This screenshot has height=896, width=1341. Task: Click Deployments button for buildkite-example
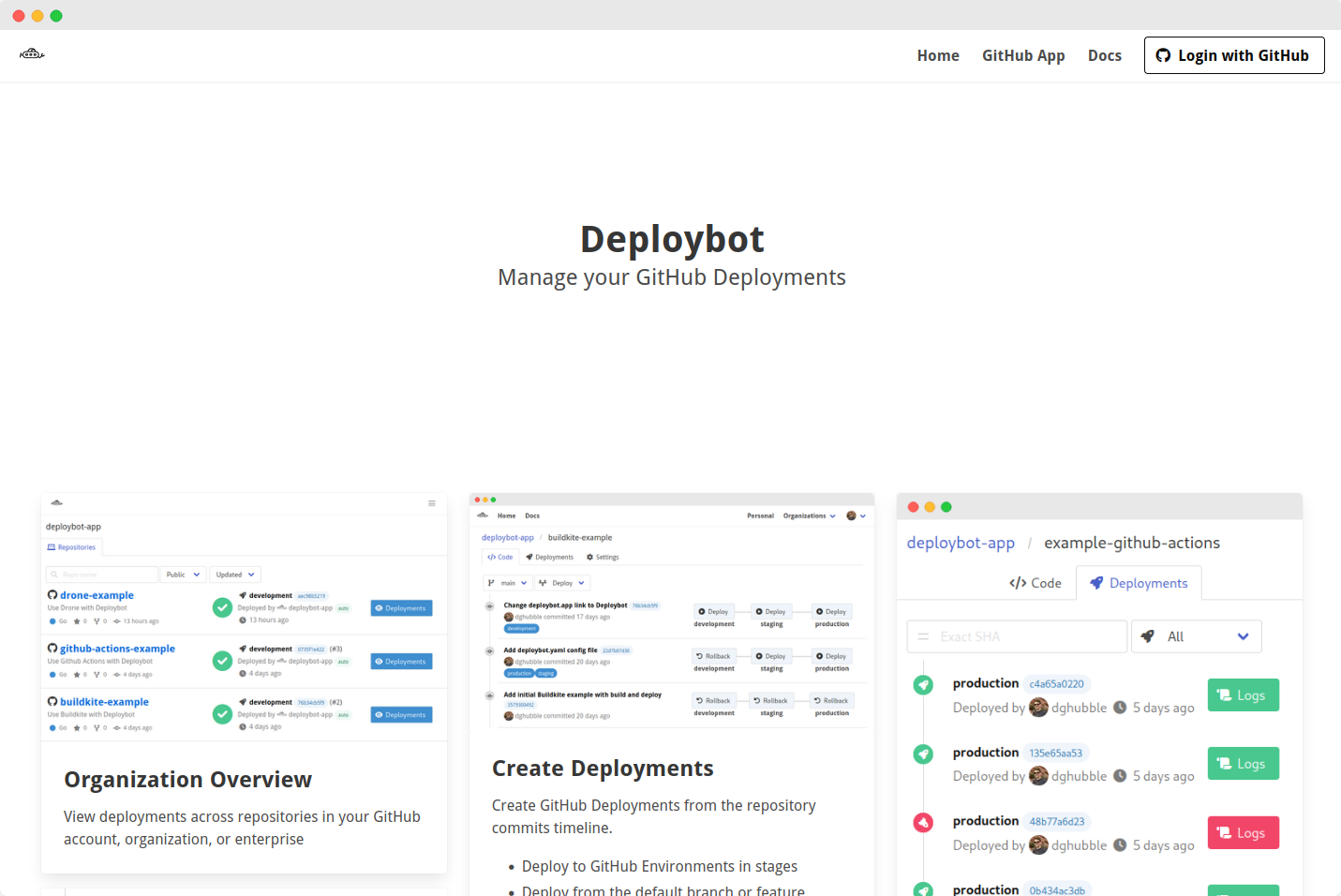401,715
